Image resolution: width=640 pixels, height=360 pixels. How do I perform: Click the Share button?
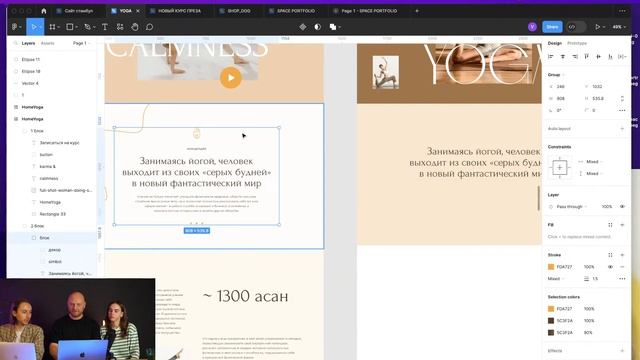point(552,27)
